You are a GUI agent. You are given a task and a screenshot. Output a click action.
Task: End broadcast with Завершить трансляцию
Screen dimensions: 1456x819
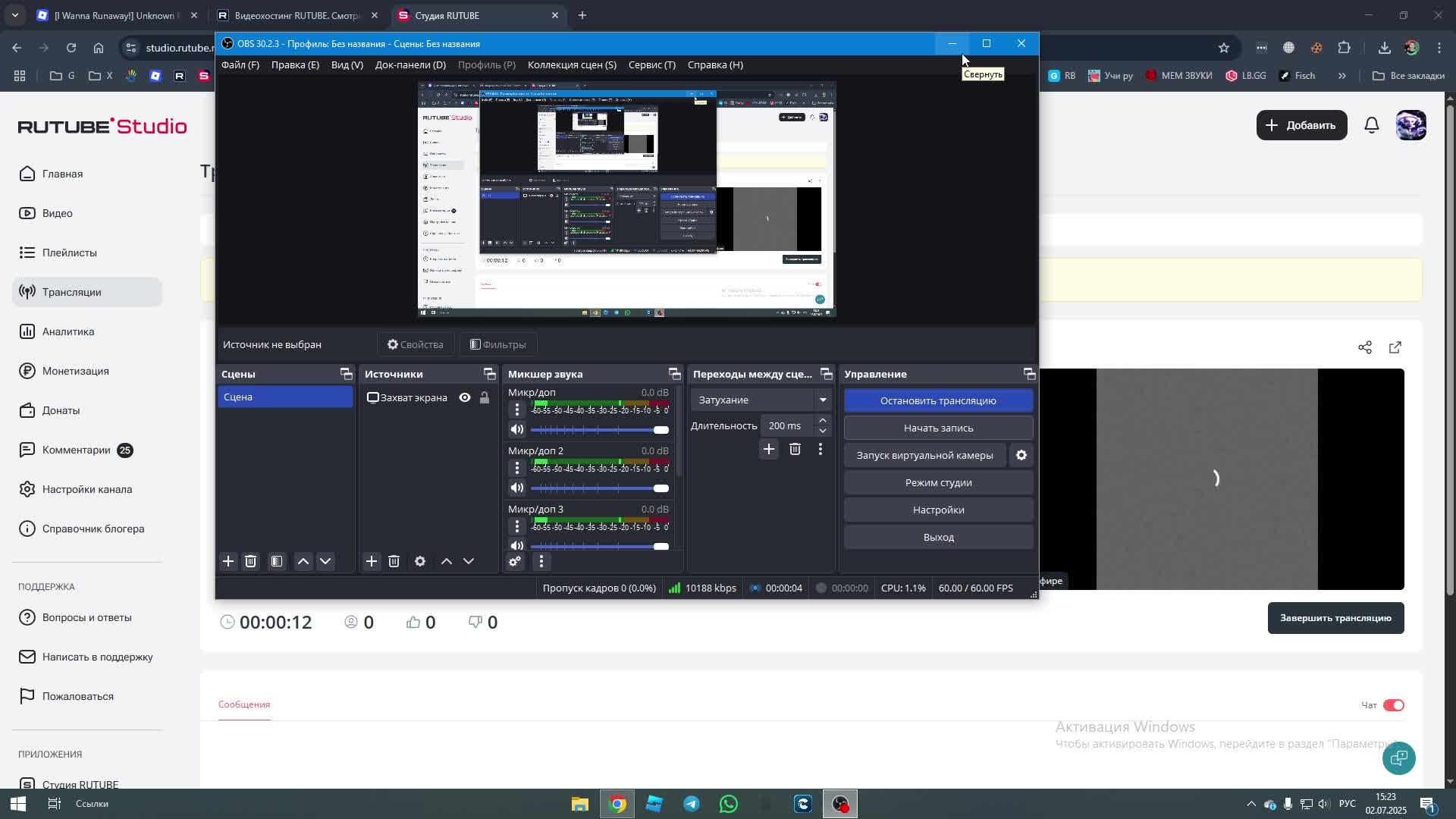(x=1335, y=618)
